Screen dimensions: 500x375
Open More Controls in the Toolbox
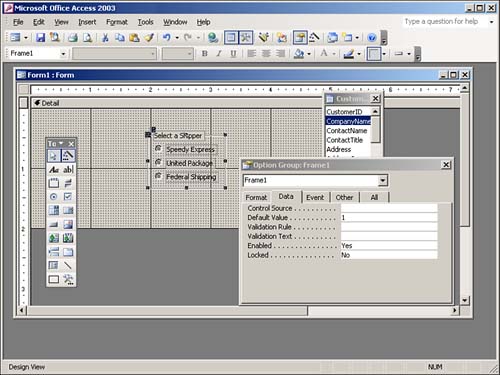(68, 279)
